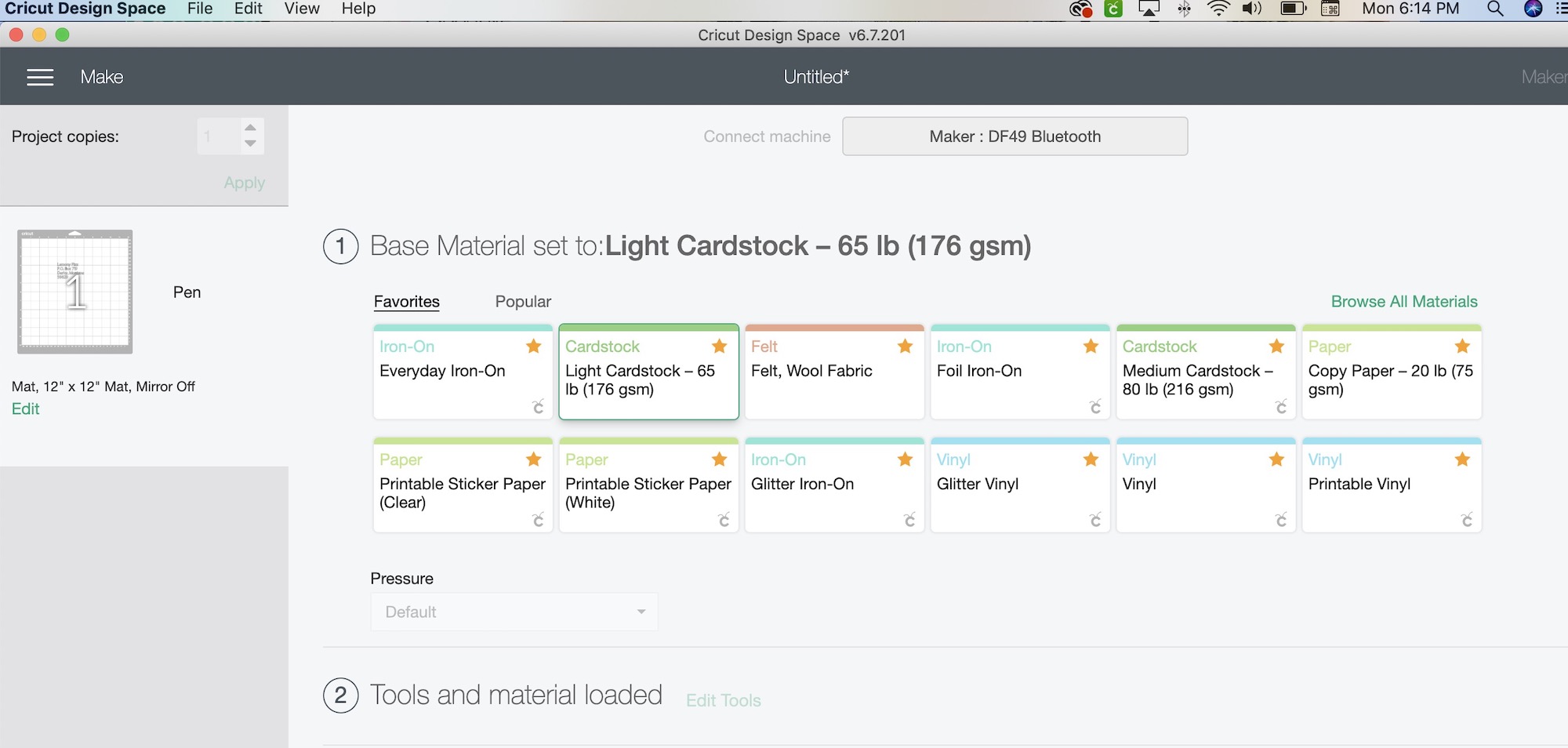
Task: Open the volume control in menu bar
Action: click(1252, 9)
